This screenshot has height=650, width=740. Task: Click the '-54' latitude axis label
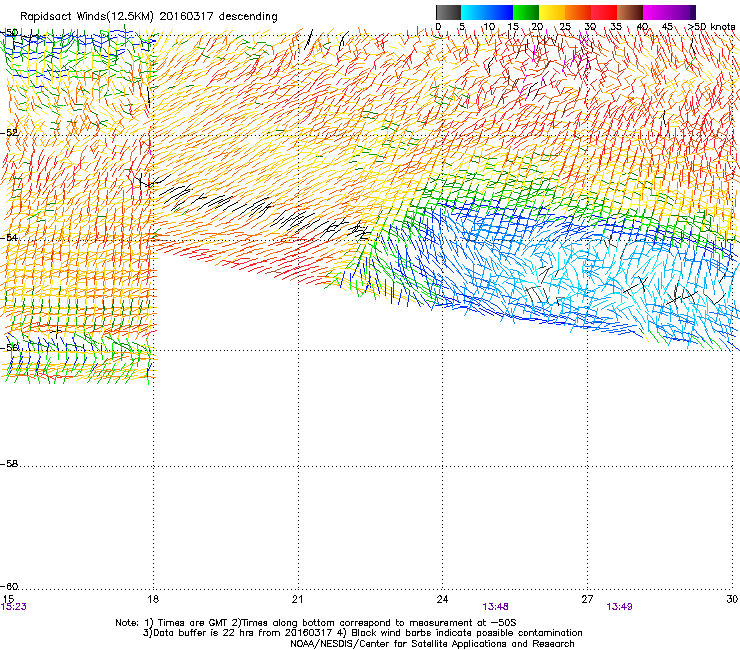click(9, 237)
